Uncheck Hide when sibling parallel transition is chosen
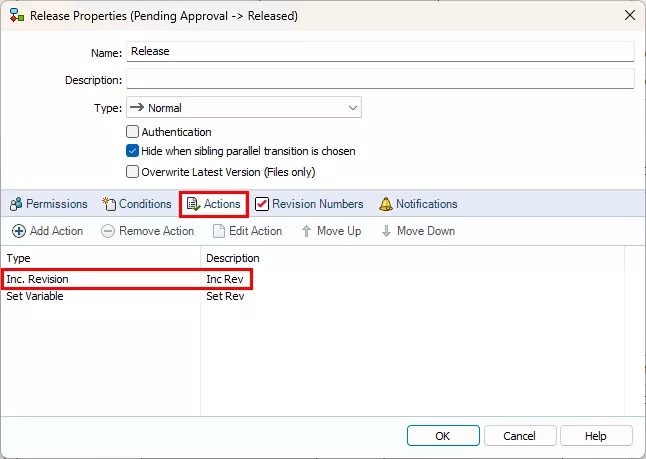 click(132, 151)
